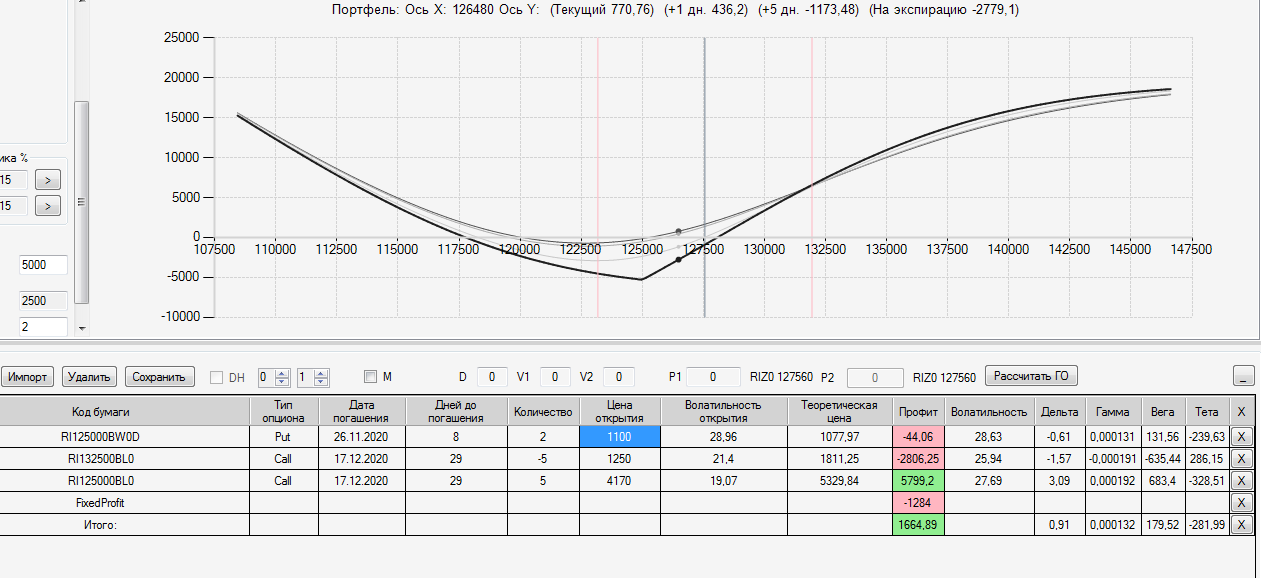Delete the FixedProfit row with X
Screen dimensions: 1261x578
point(1241,503)
